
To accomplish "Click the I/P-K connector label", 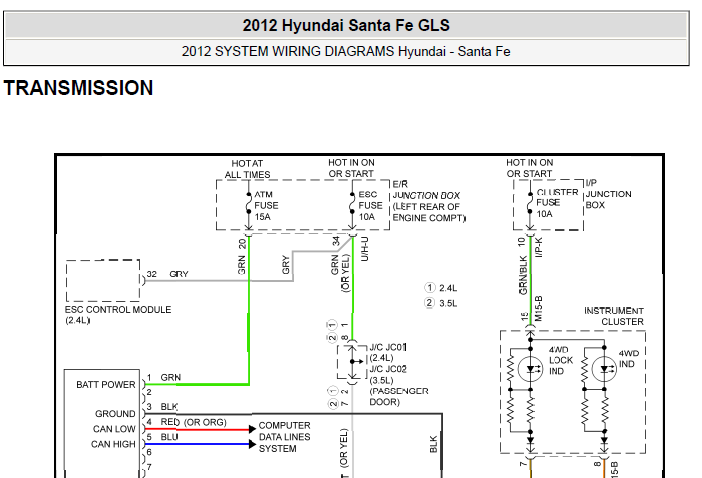I will tap(539, 248).
